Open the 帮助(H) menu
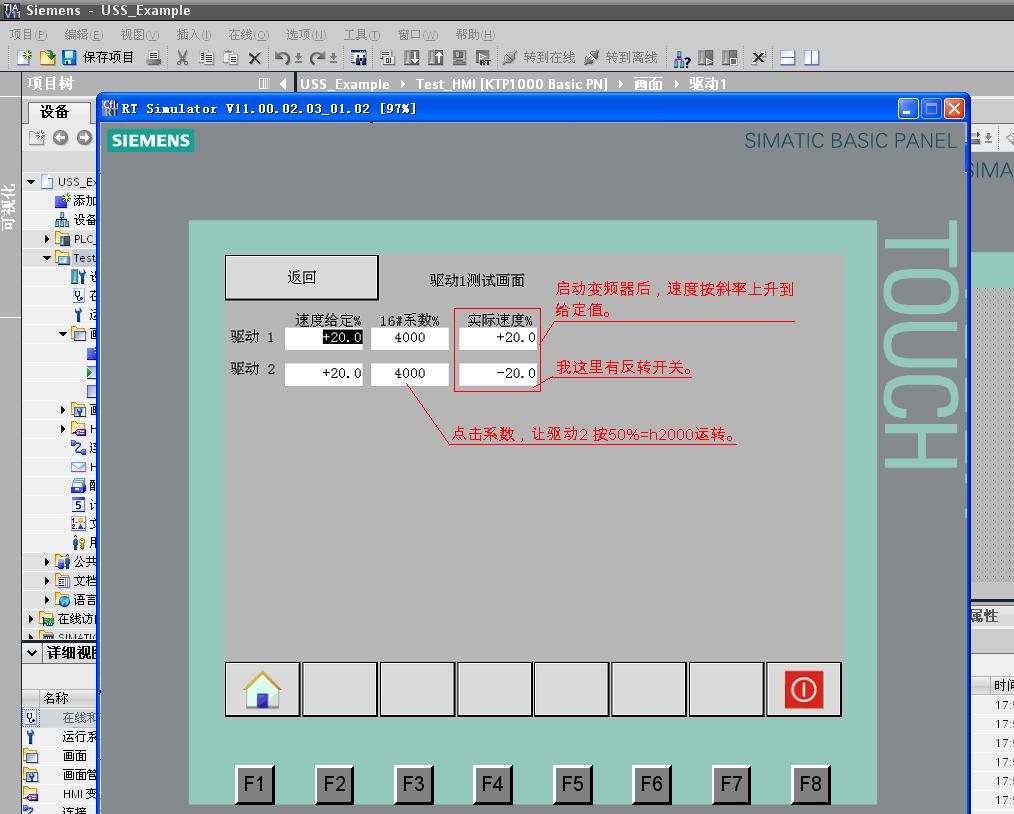Screen dimensions: 1014x814 click(475, 34)
